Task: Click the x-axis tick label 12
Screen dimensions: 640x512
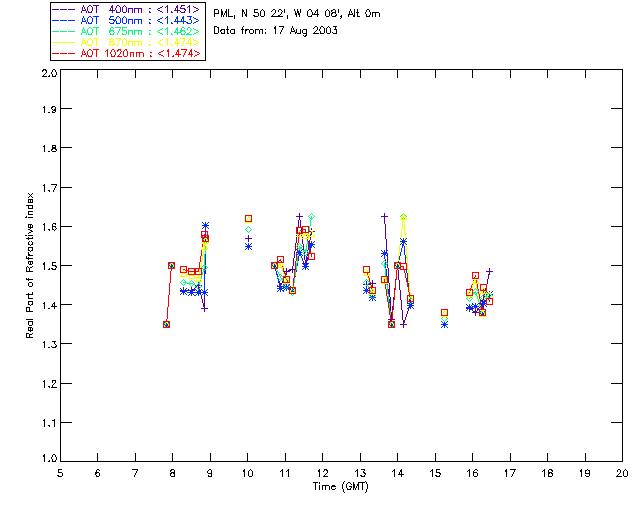Action: tap(322, 473)
